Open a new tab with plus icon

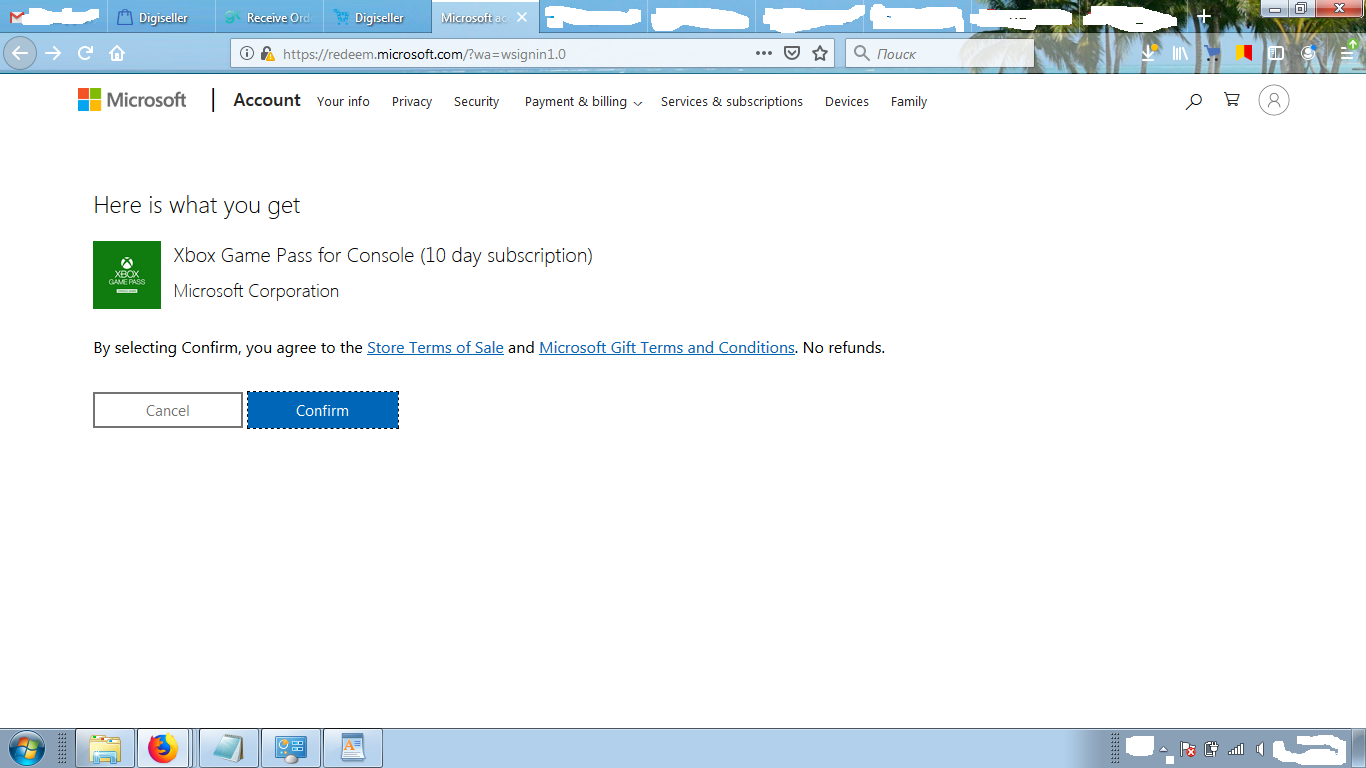(1204, 17)
